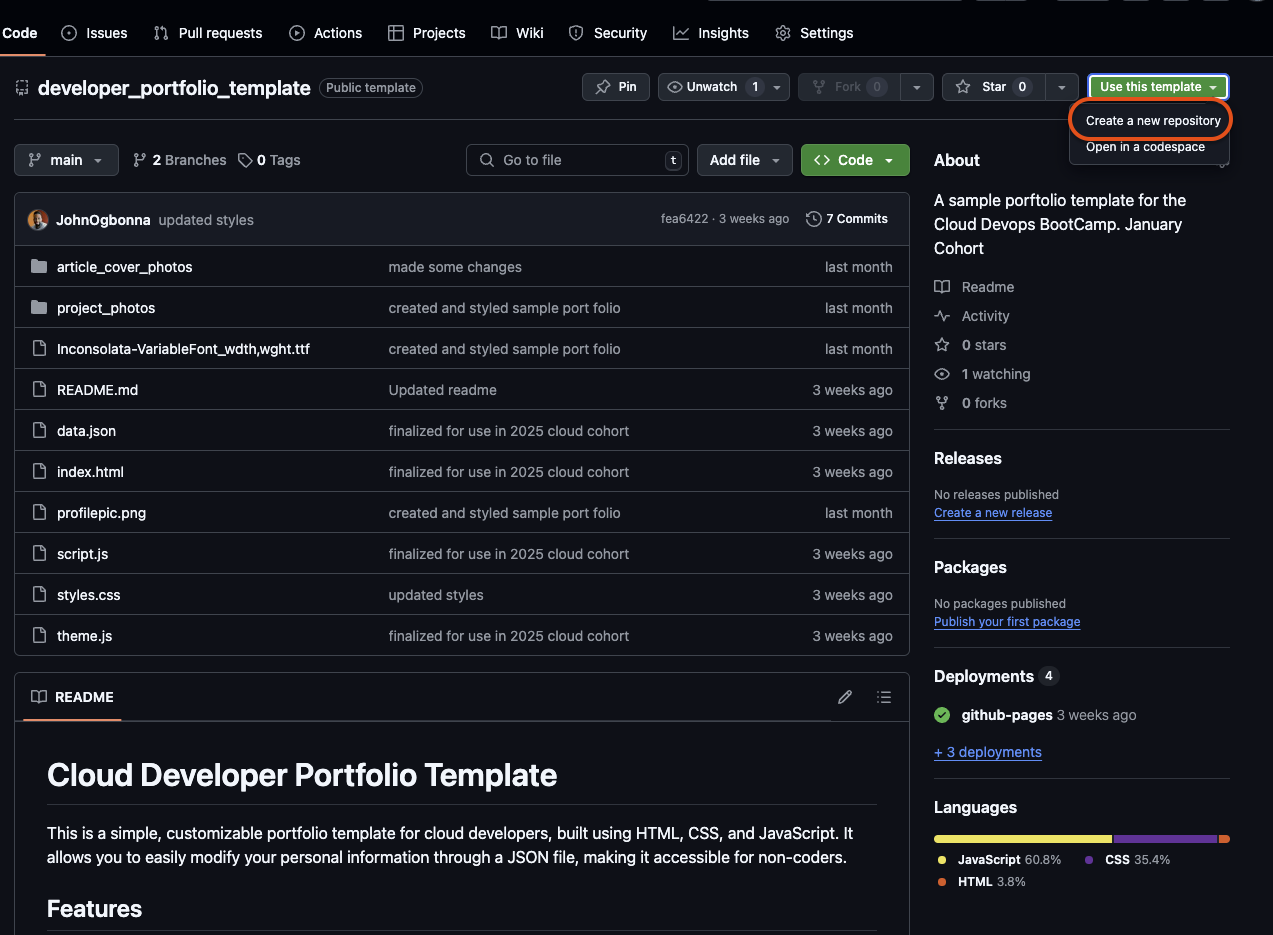Open the script.js file
This screenshot has height=935, width=1273.
click(x=82, y=554)
